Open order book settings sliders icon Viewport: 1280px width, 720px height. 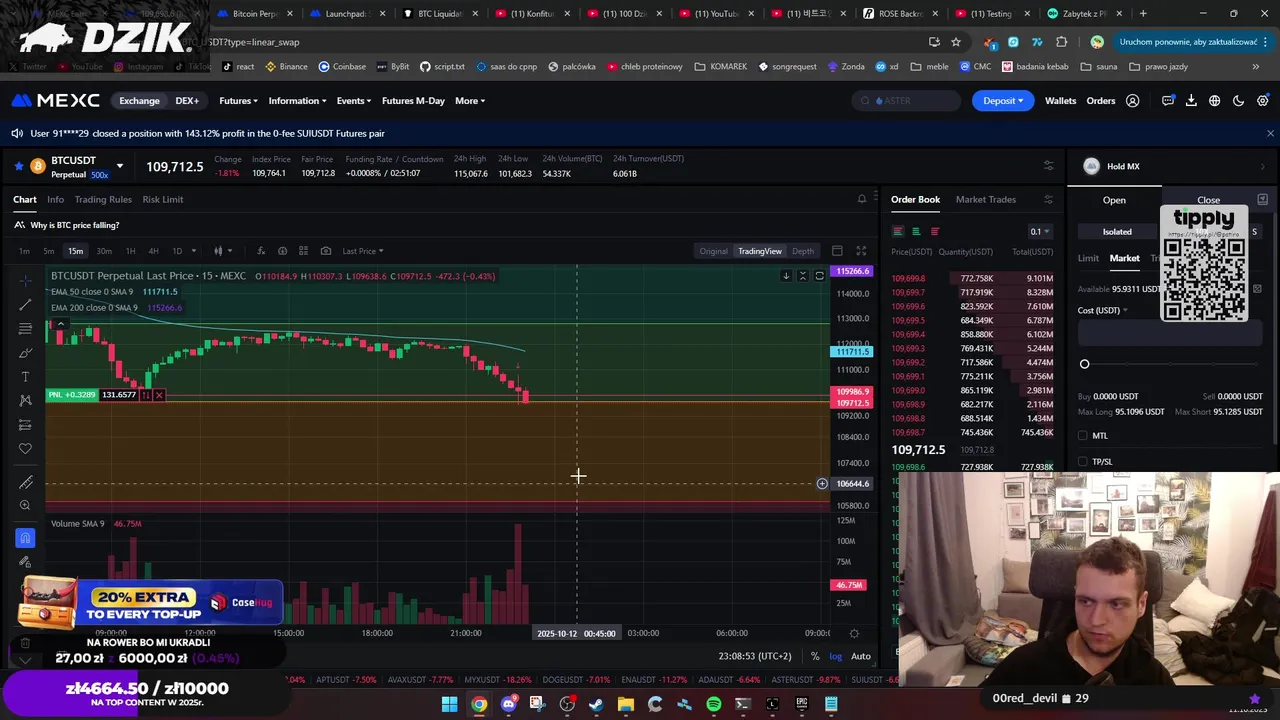1048,199
